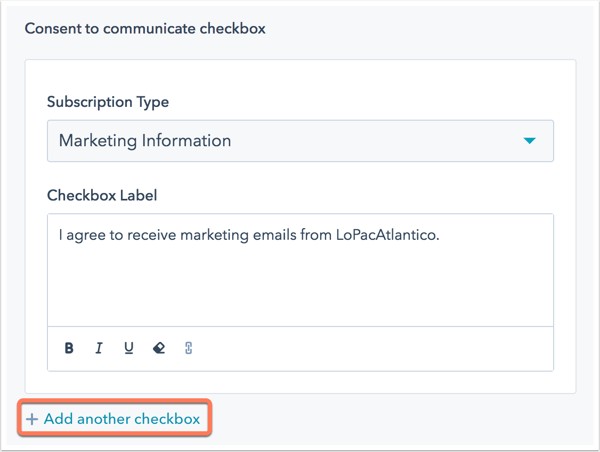Underline the checkbox label text

click(129, 348)
